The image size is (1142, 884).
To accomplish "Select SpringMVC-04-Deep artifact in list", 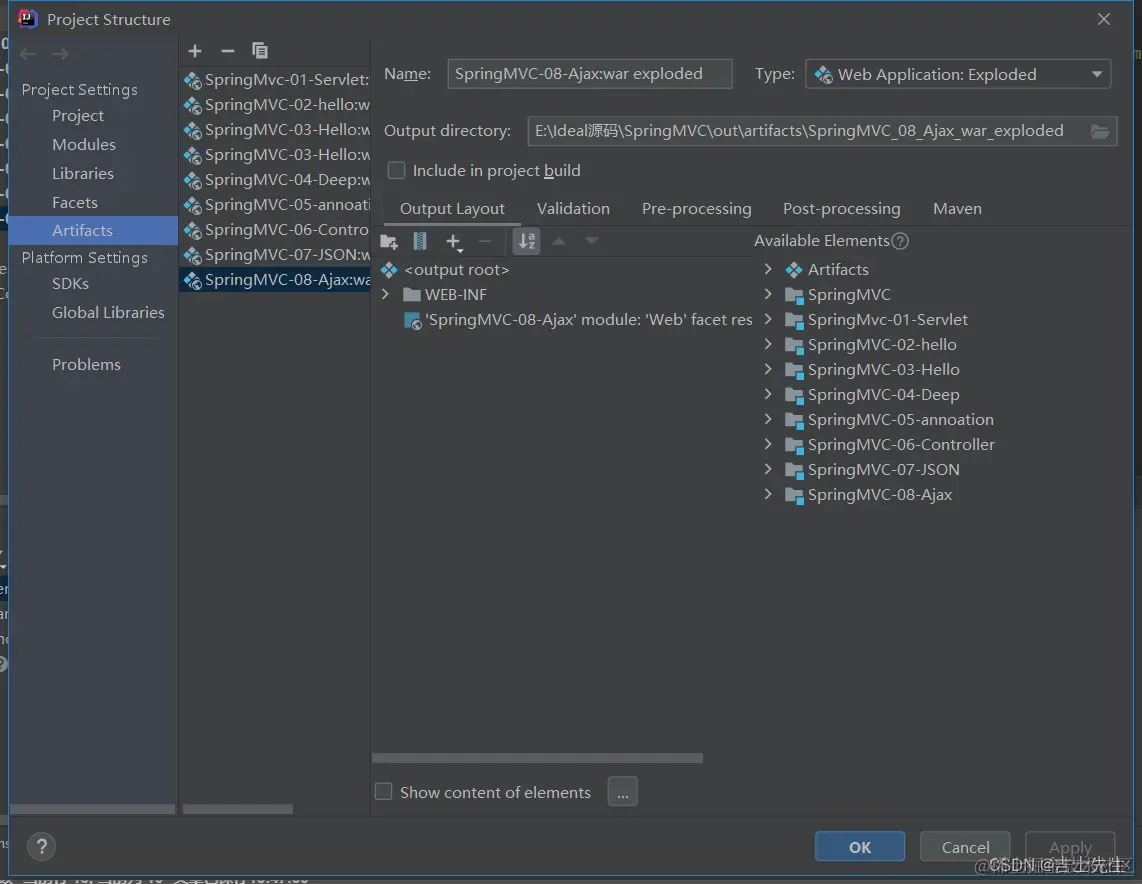I will (275, 180).
